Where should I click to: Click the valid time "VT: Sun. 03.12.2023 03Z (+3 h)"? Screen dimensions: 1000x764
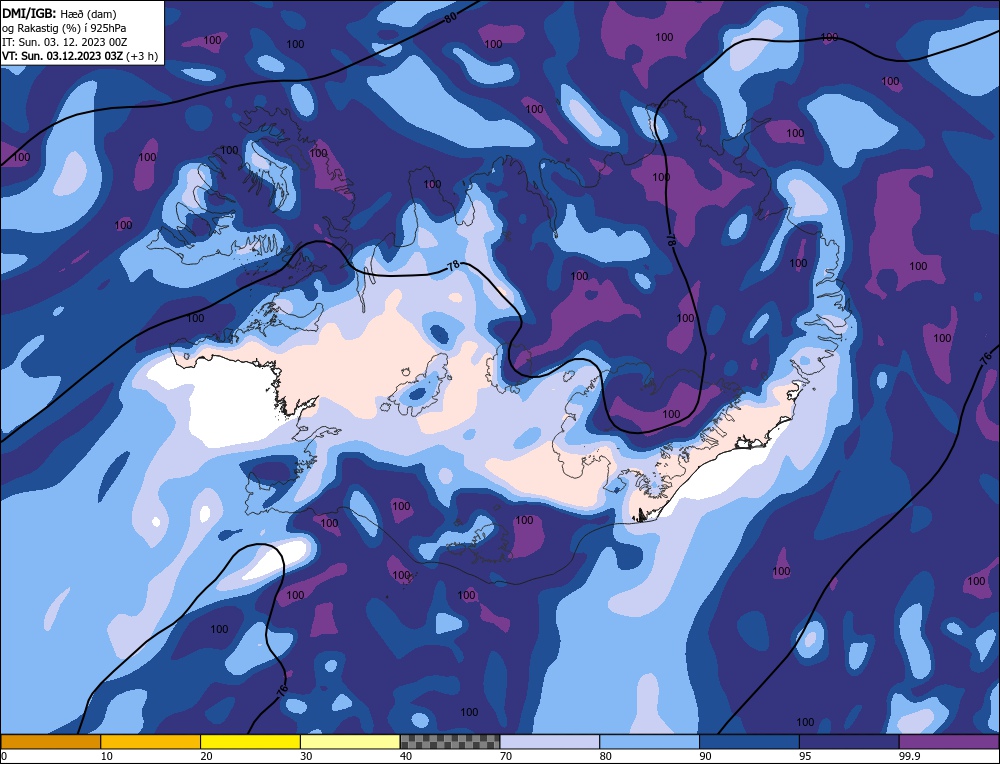(x=80, y=56)
